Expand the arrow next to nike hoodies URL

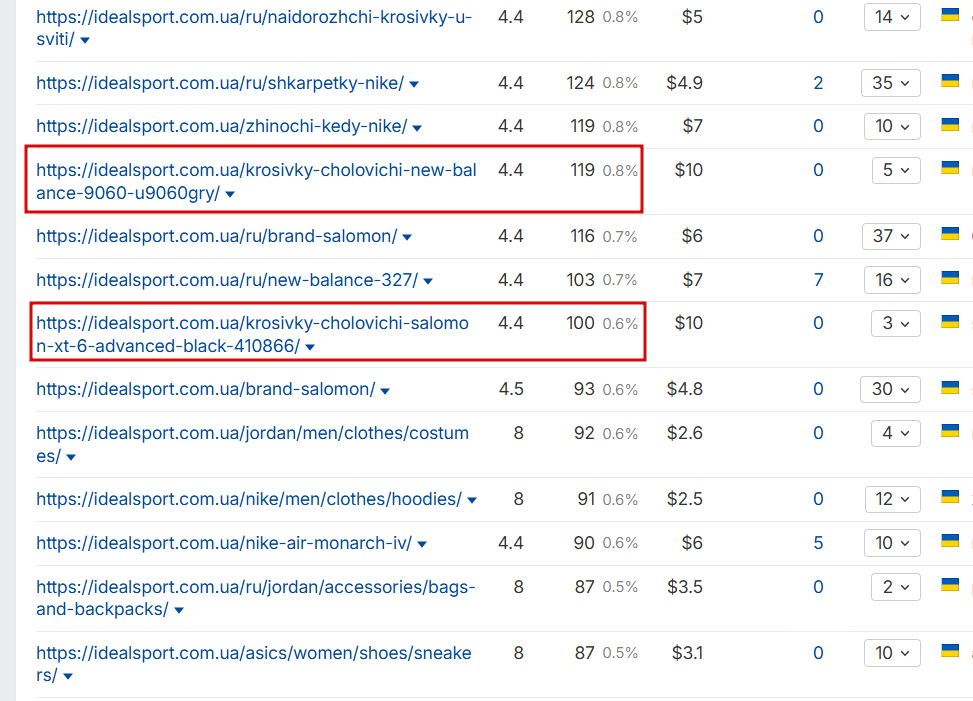pyautogui.click(x=472, y=501)
